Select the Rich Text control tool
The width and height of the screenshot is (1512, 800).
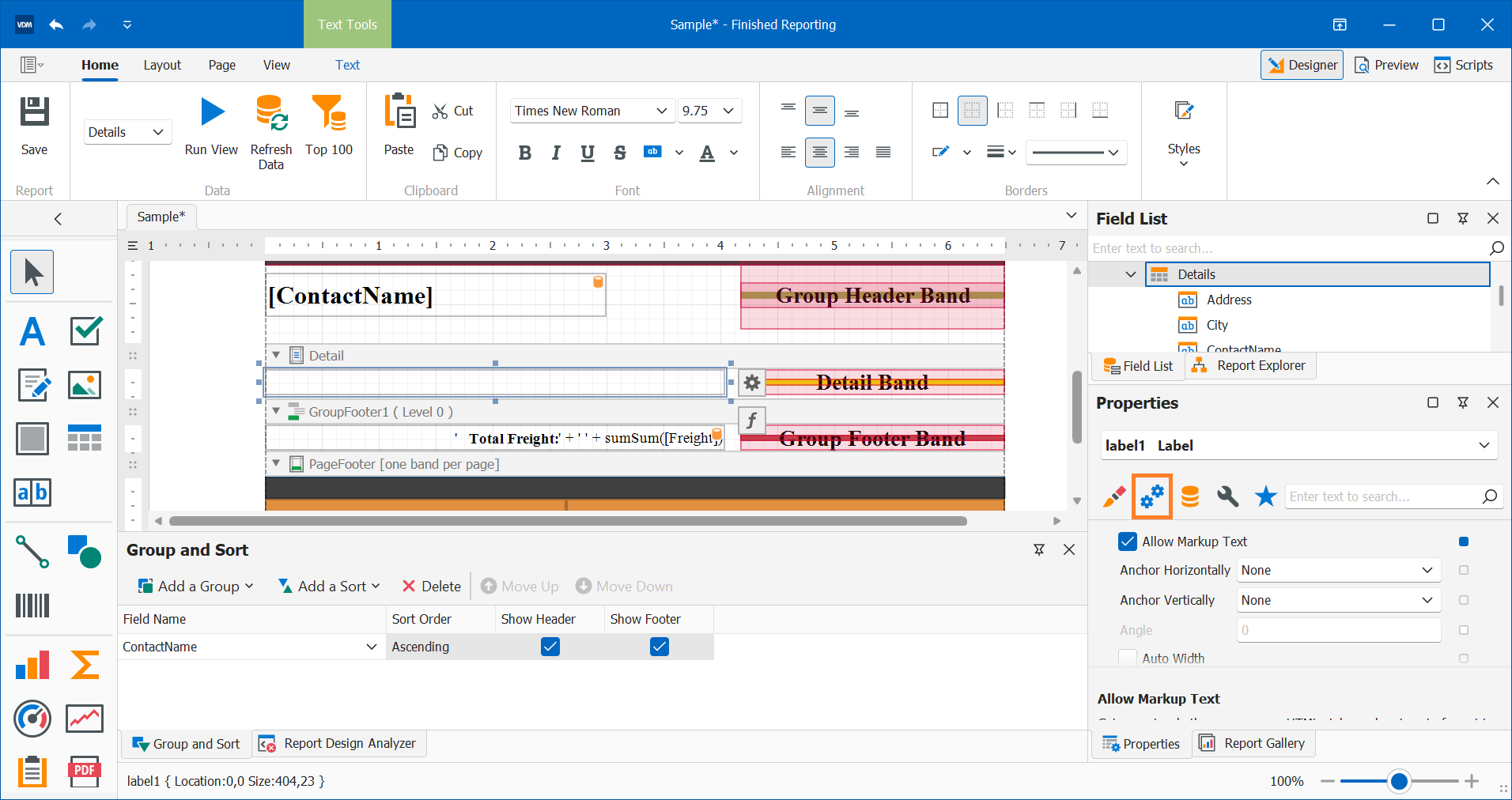tap(32, 385)
